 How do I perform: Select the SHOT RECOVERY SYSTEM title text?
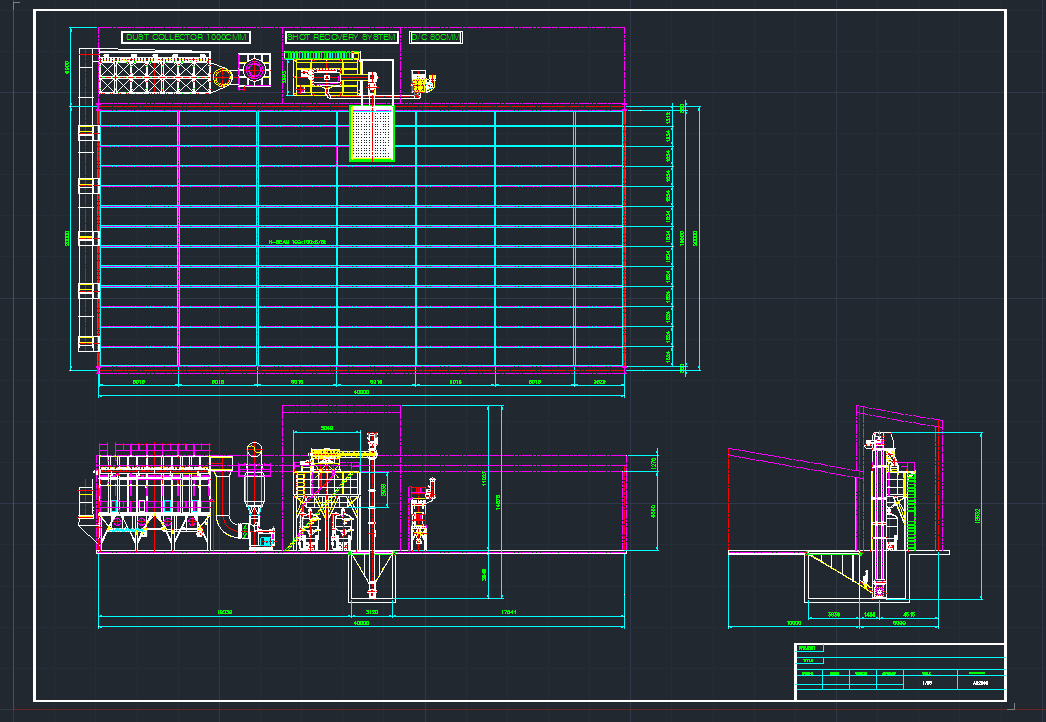[341, 37]
